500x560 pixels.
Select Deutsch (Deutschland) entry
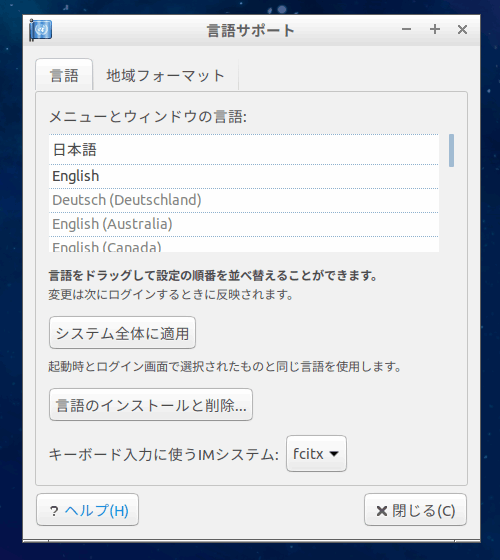(244, 200)
